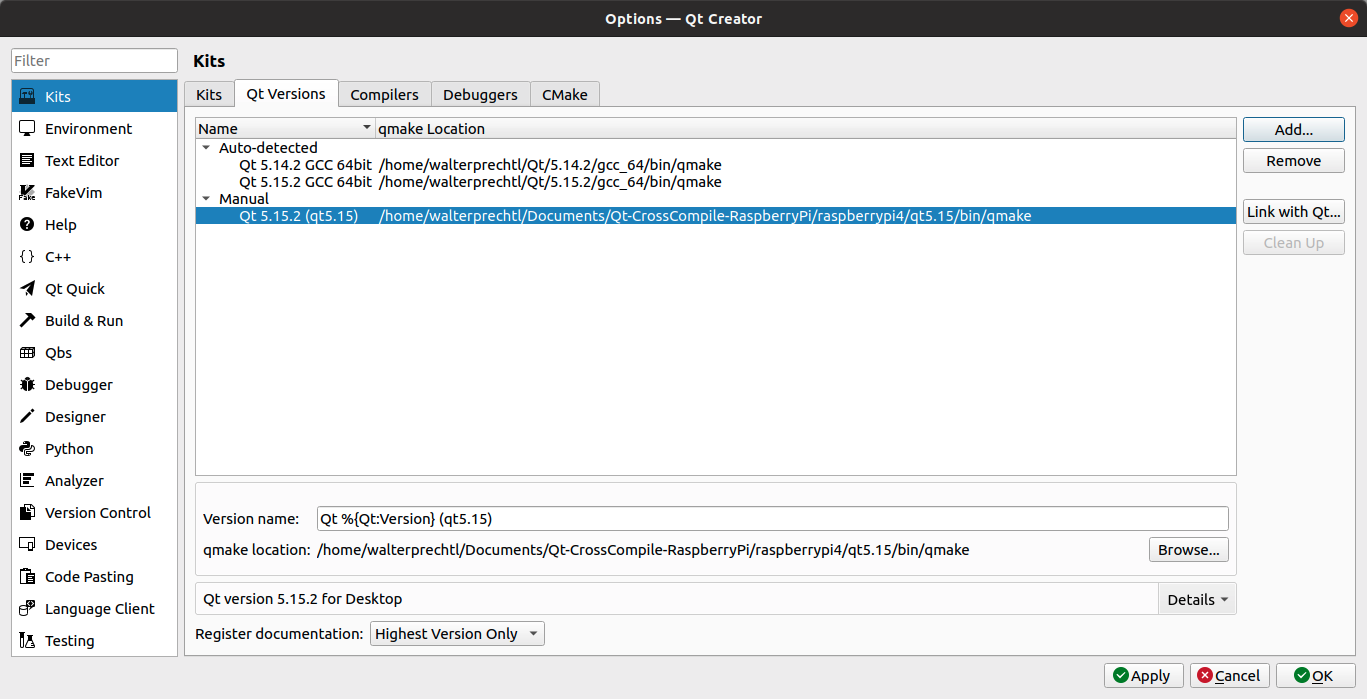Click the Apply button

tap(1144, 676)
